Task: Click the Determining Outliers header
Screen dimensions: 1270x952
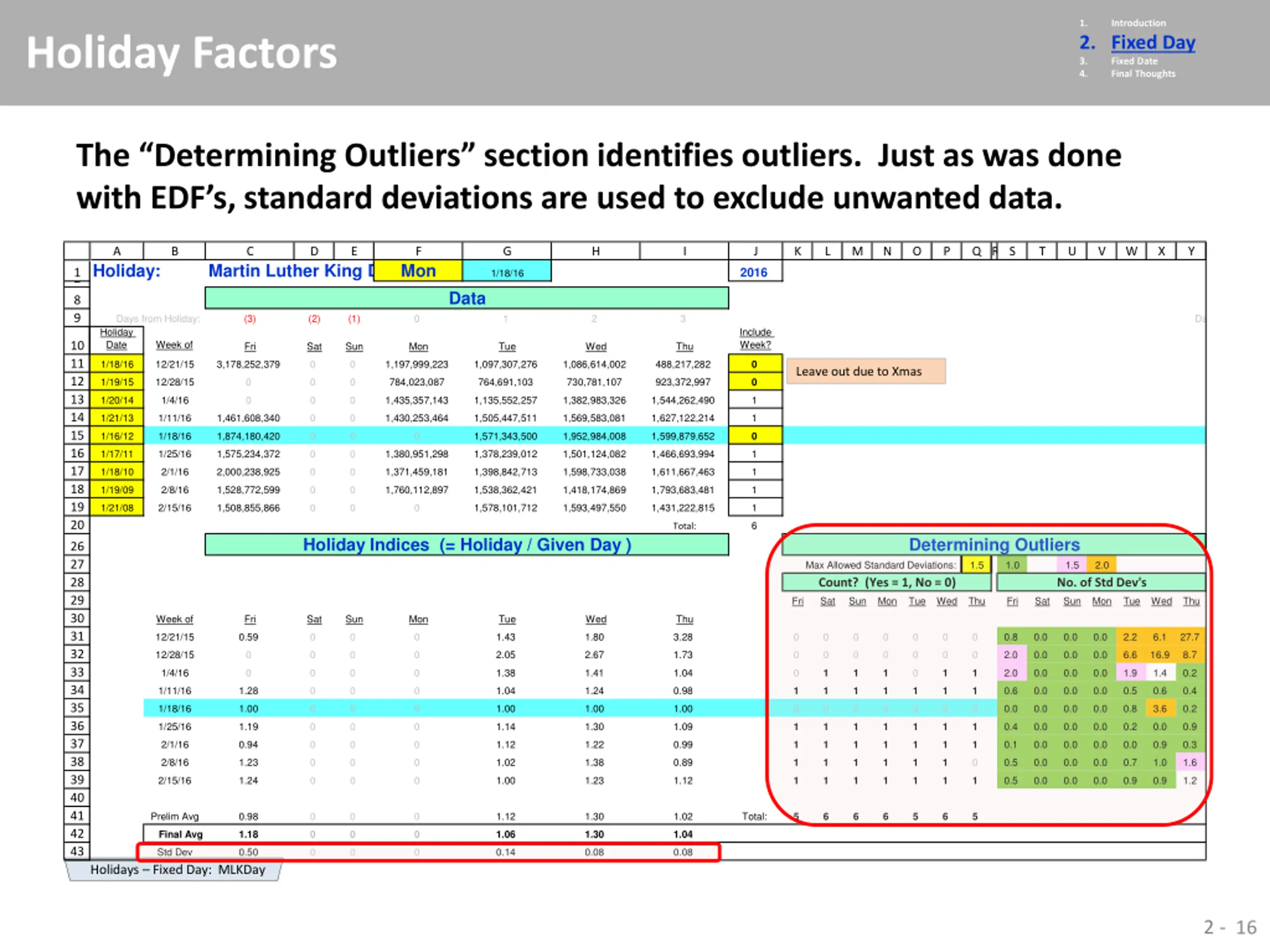Action: click(993, 544)
